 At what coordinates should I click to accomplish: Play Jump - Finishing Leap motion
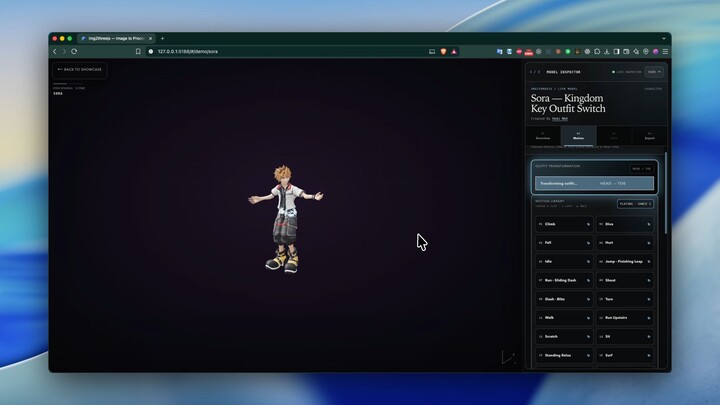click(624, 261)
